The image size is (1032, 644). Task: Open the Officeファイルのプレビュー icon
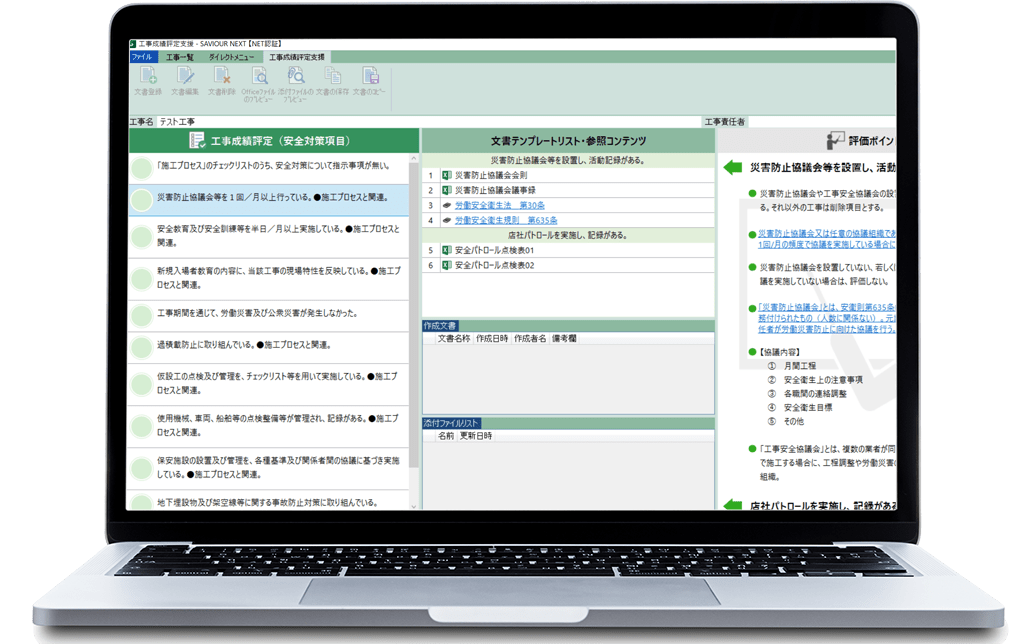click(x=258, y=77)
